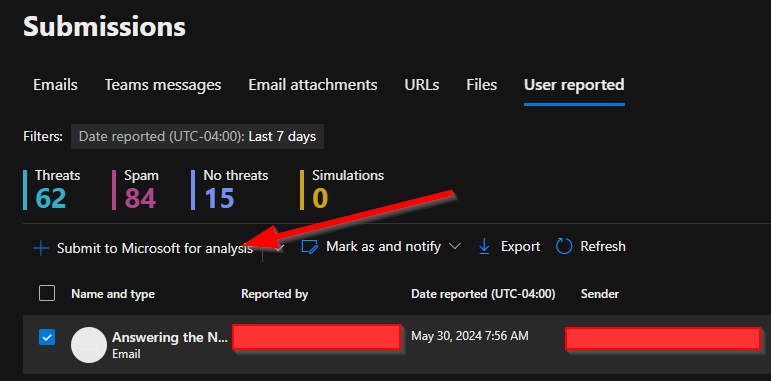
Task: Click the Export button label
Action: tap(520, 246)
